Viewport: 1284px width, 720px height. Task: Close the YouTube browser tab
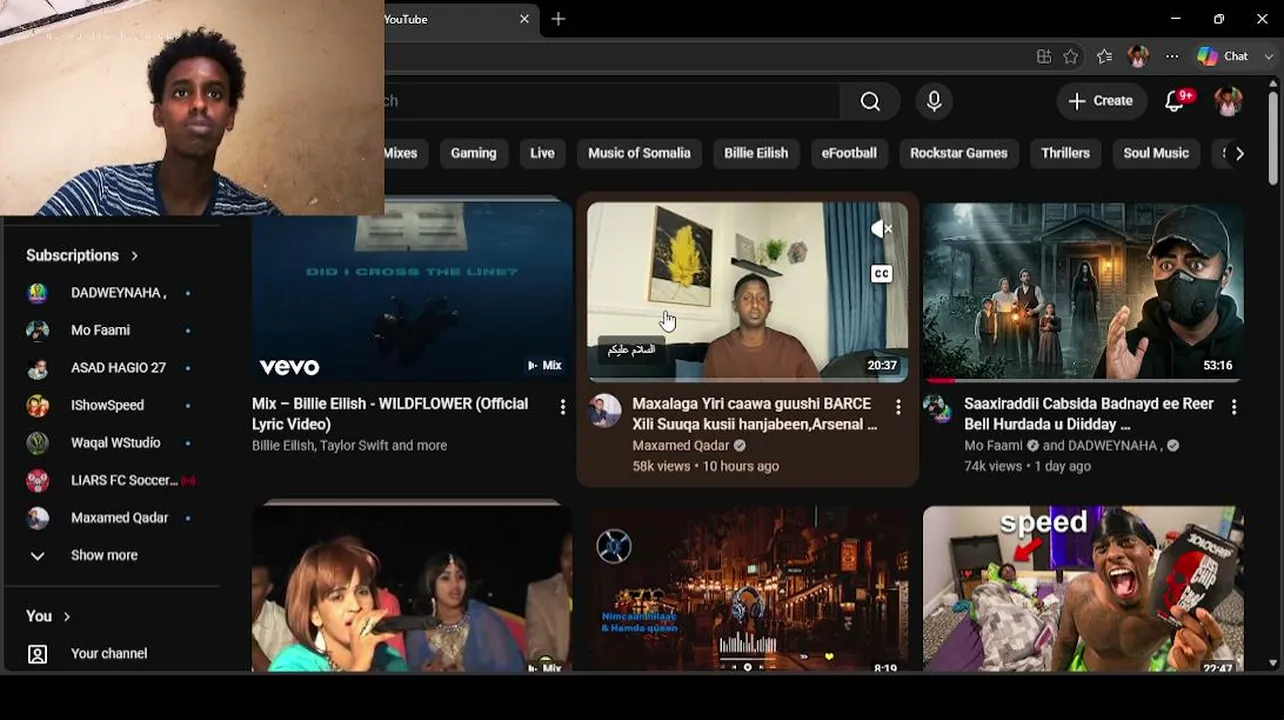(524, 19)
